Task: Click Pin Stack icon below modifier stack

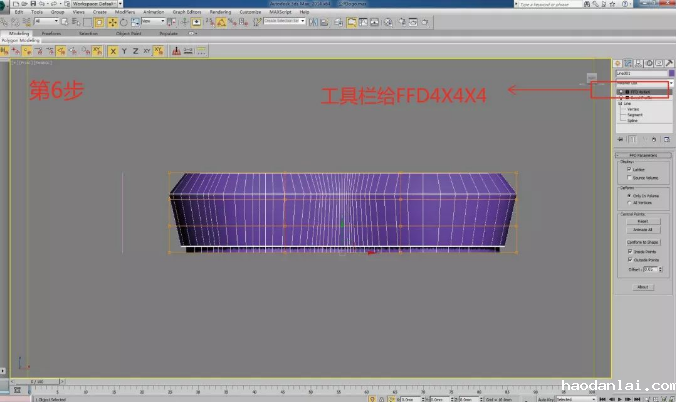Action: click(x=620, y=139)
